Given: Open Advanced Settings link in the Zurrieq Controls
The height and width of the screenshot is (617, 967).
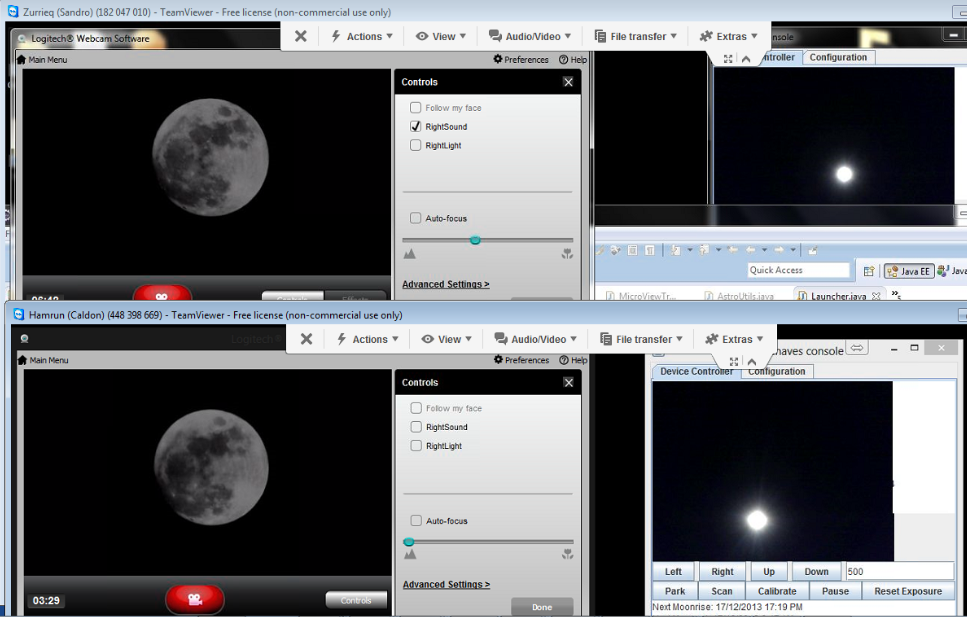Looking at the screenshot, I should tap(445, 284).
